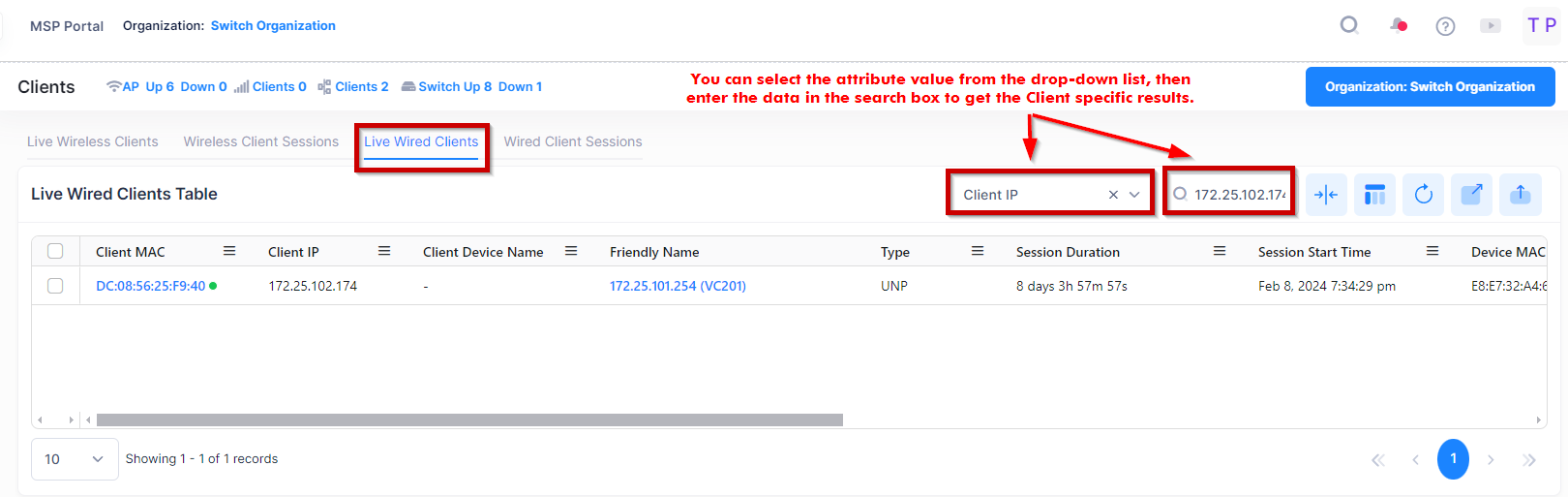The height and width of the screenshot is (497, 1568).
Task: Click the horizontal table scrollbar
Action: (469, 420)
